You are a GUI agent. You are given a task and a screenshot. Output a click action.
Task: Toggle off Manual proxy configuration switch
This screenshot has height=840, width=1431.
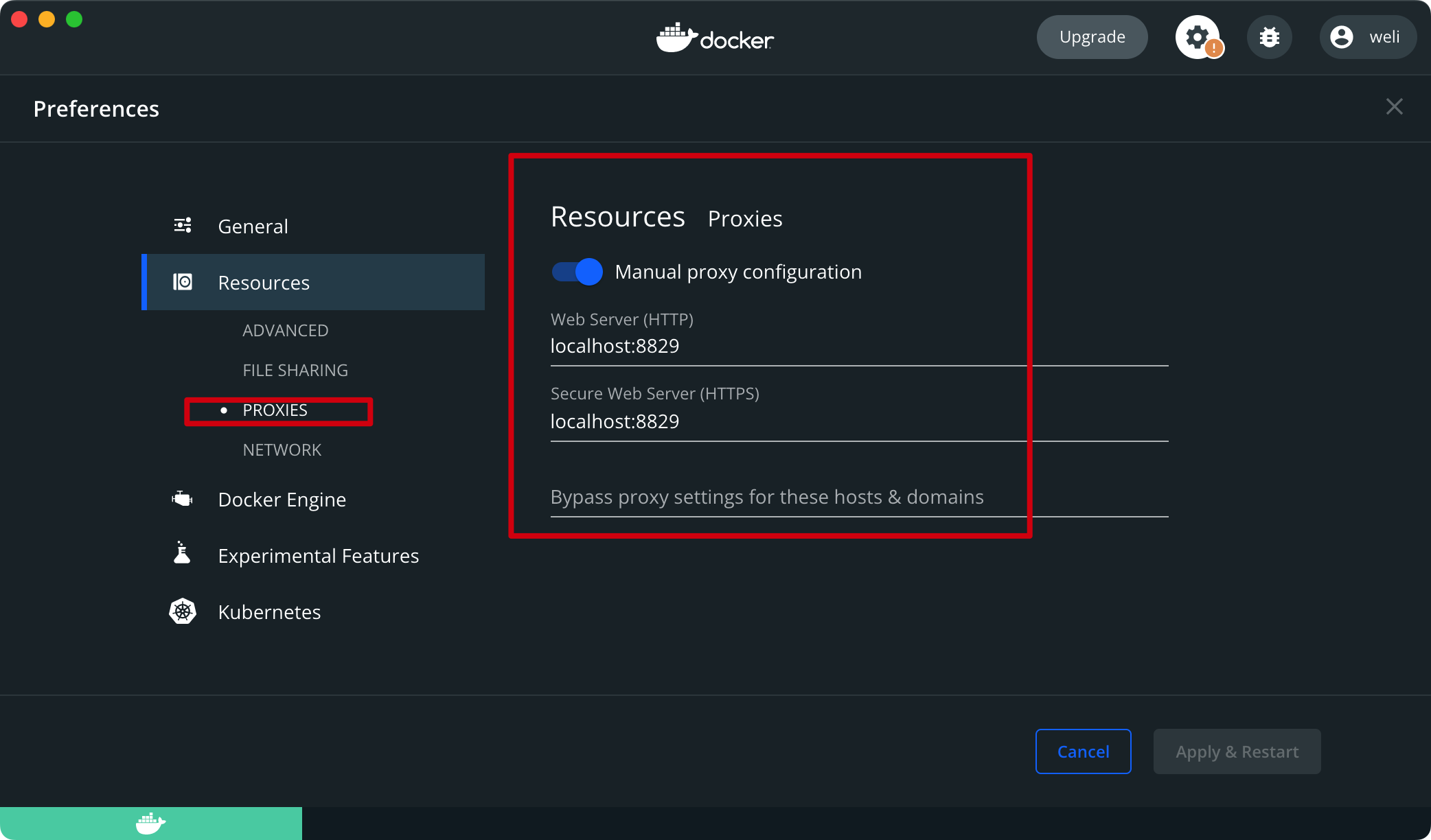(577, 272)
